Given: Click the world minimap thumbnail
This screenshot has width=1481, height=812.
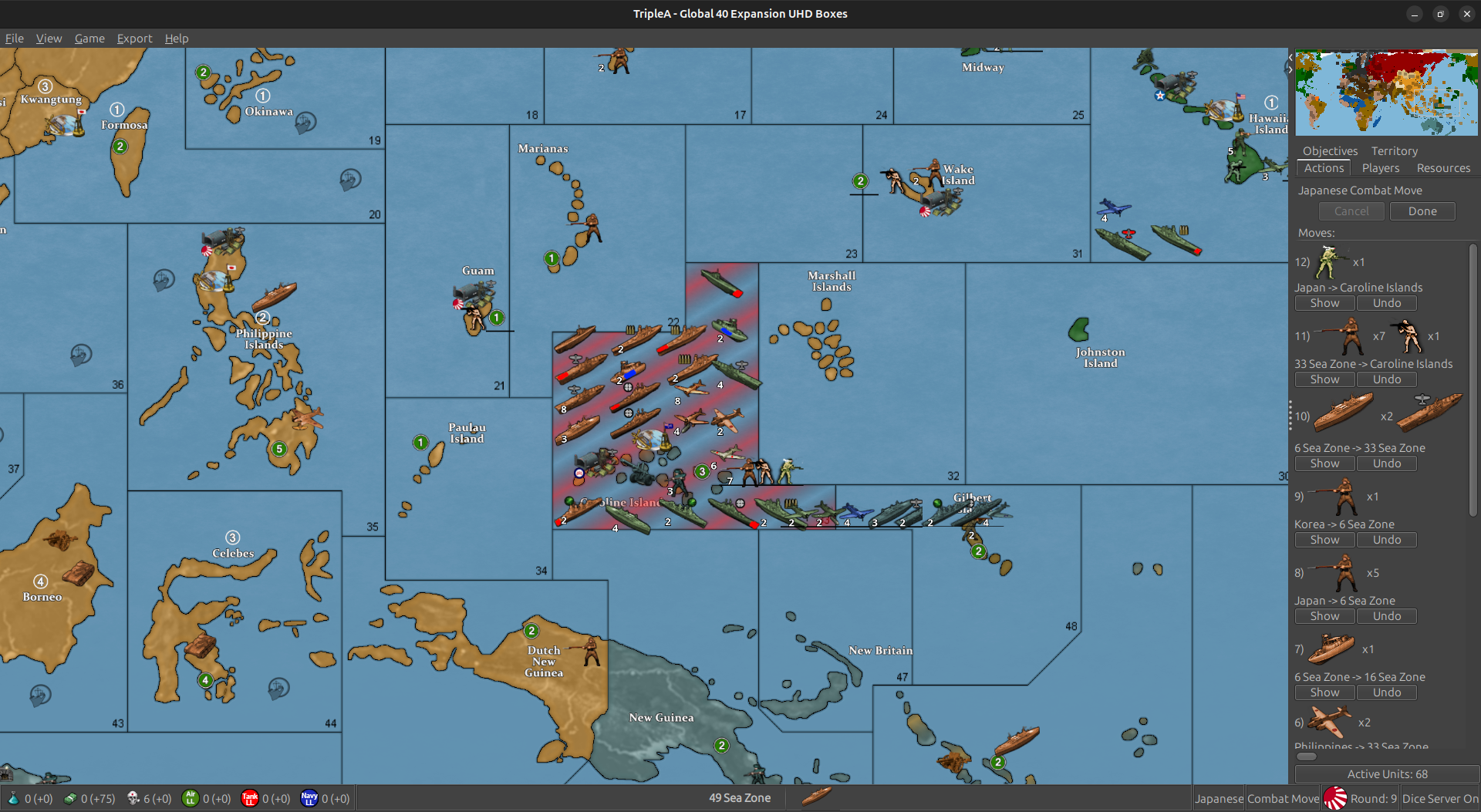Looking at the screenshot, I should click(1386, 93).
